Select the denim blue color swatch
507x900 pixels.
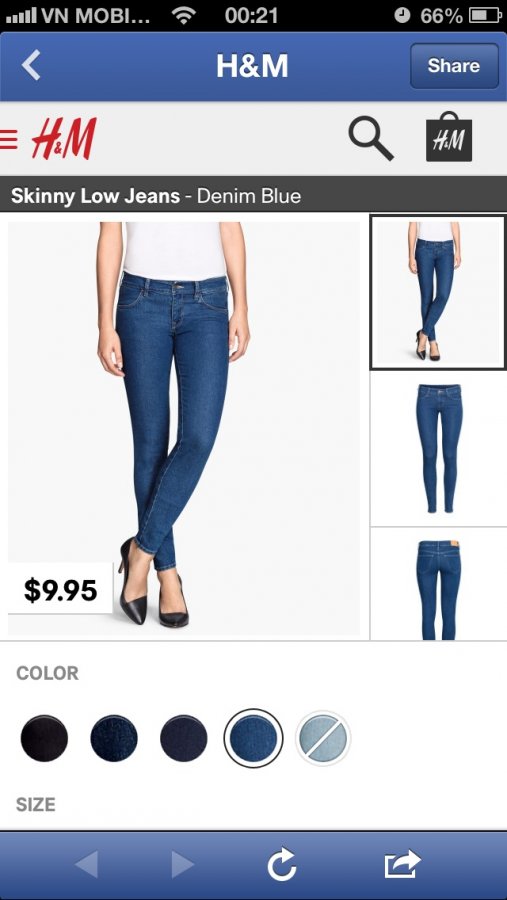(x=254, y=738)
